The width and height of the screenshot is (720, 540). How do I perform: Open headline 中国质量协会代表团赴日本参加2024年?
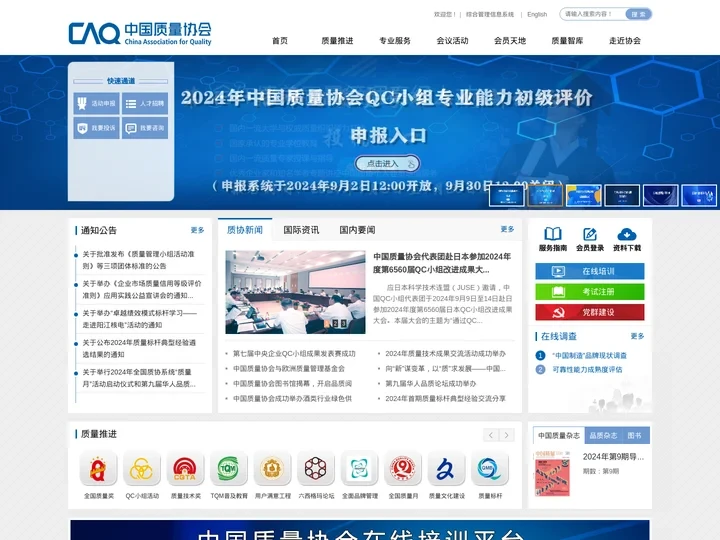(x=442, y=263)
